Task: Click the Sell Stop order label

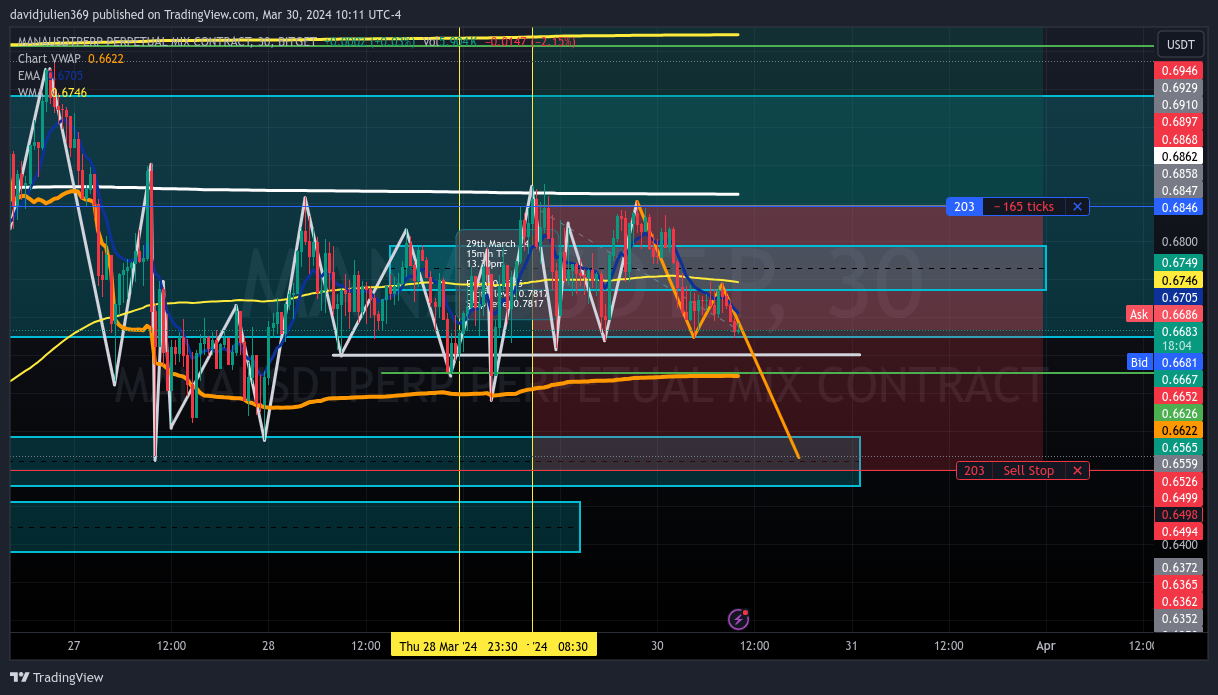Action: click(x=1028, y=471)
